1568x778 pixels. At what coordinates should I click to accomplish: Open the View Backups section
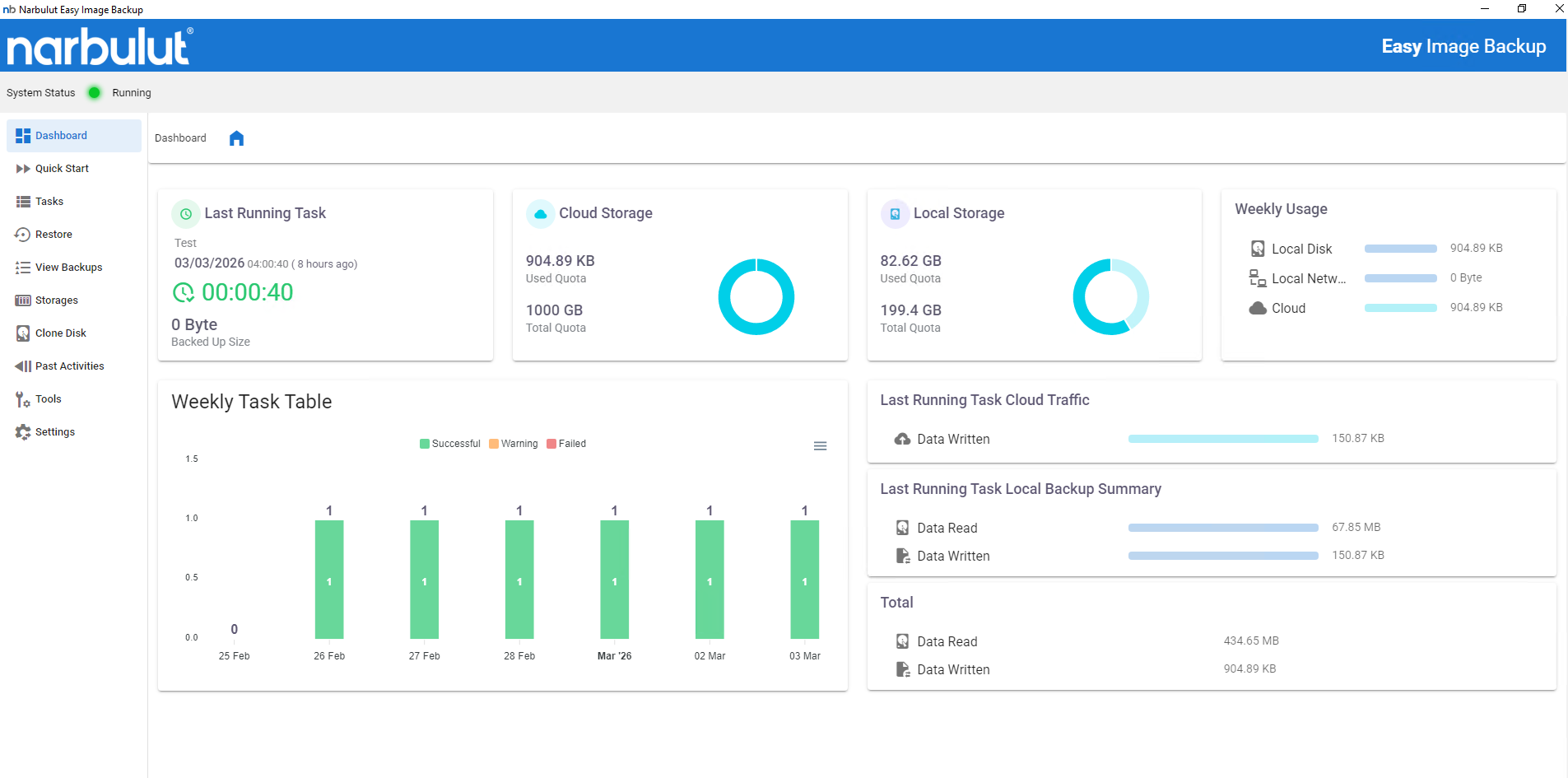tap(68, 268)
